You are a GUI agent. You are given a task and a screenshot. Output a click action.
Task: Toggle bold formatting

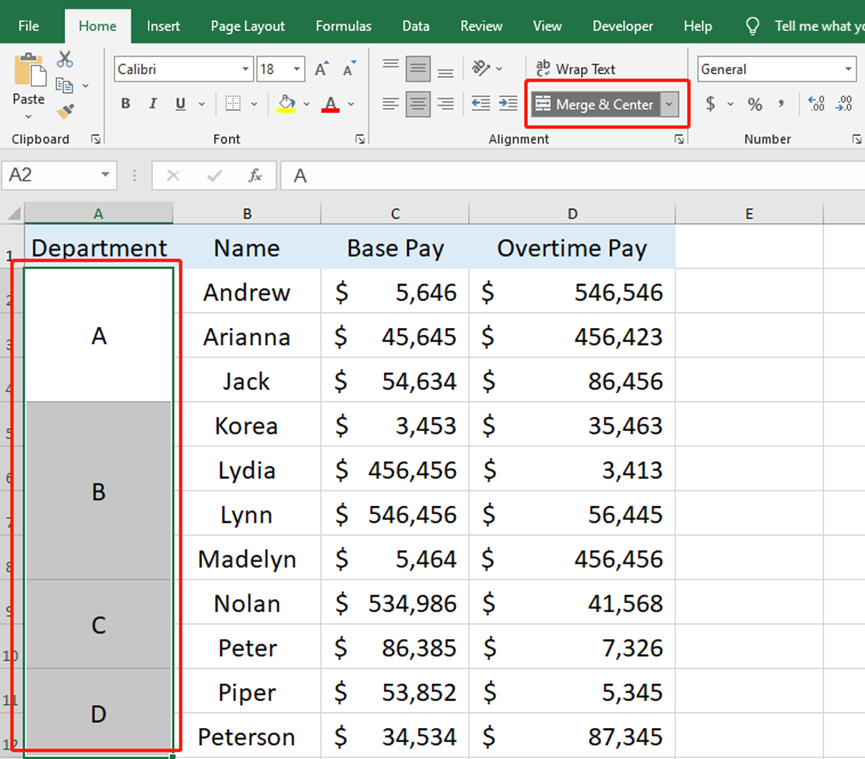pyautogui.click(x=124, y=103)
